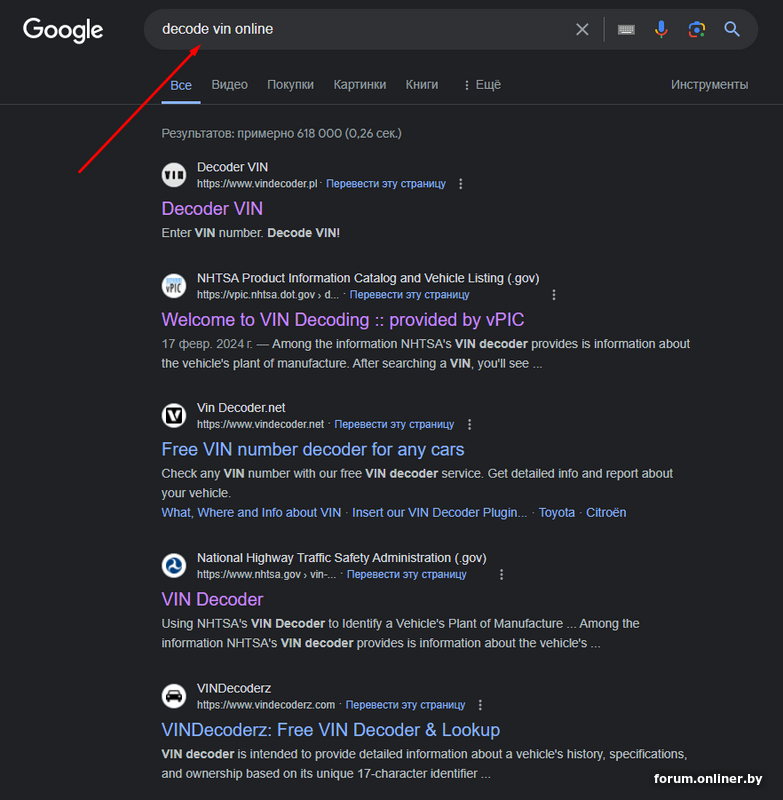Click the VINDecoderz car favicon

pos(174,696)
